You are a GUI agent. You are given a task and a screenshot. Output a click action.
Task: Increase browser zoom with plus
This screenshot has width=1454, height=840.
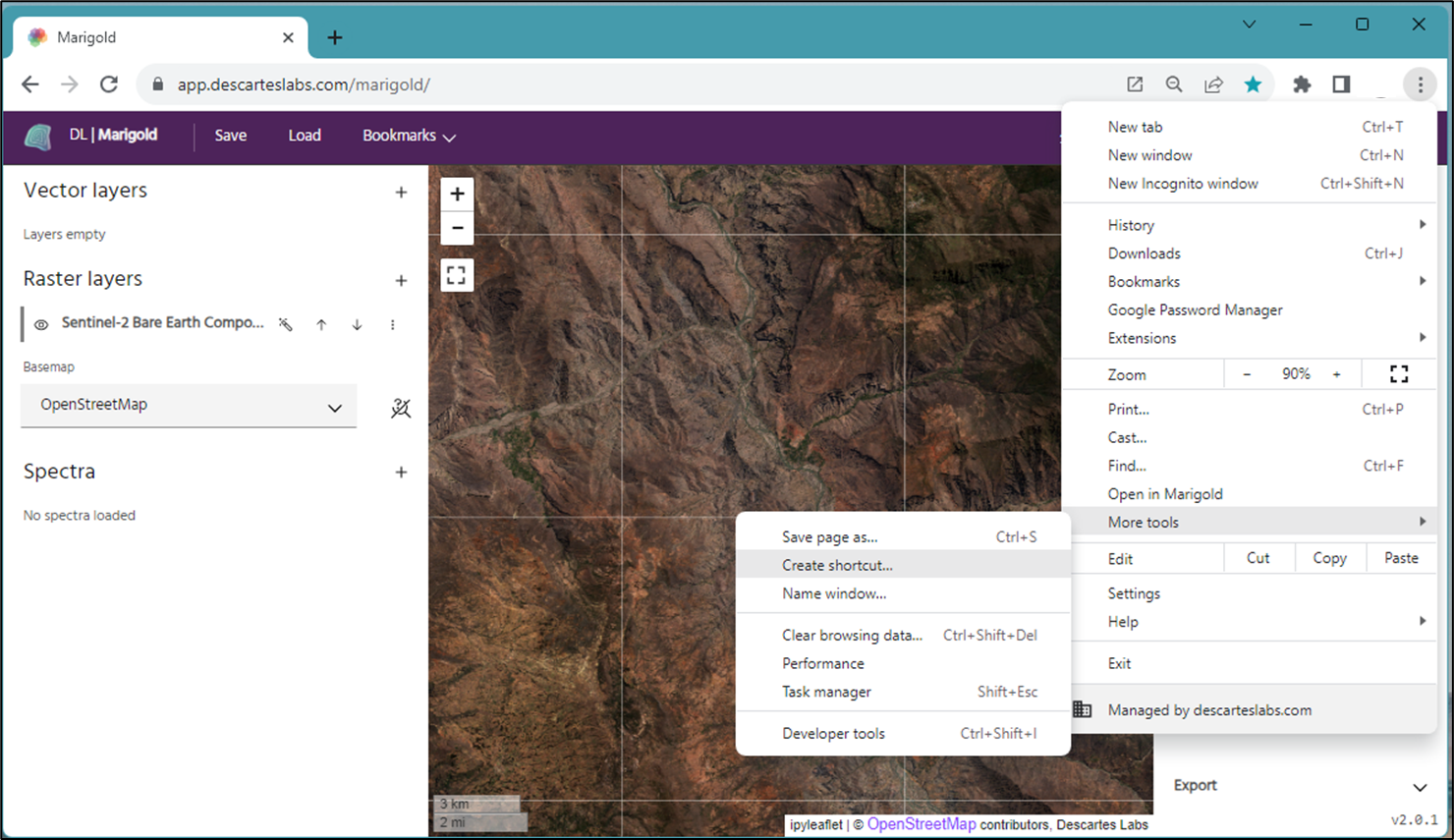tap(1336, 374)
